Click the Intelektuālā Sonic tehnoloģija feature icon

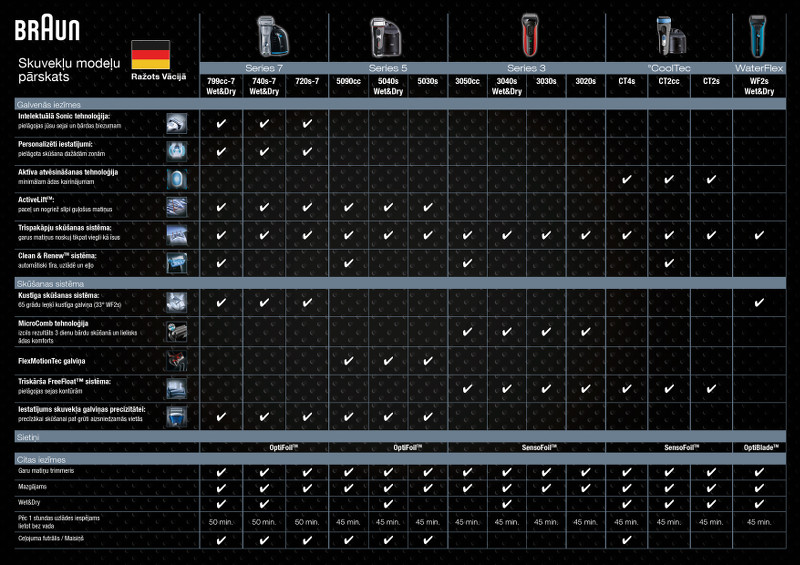(x=177, y=124)
